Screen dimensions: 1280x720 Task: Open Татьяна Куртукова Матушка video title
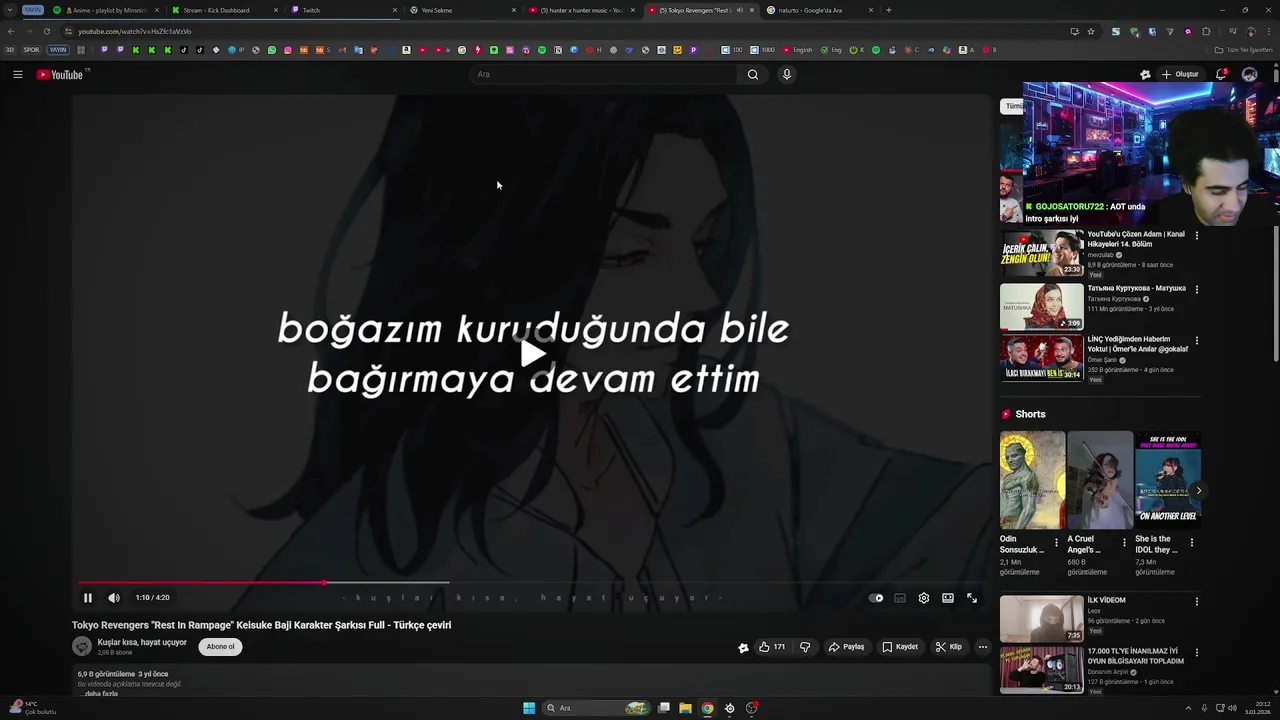(1136, 288)
